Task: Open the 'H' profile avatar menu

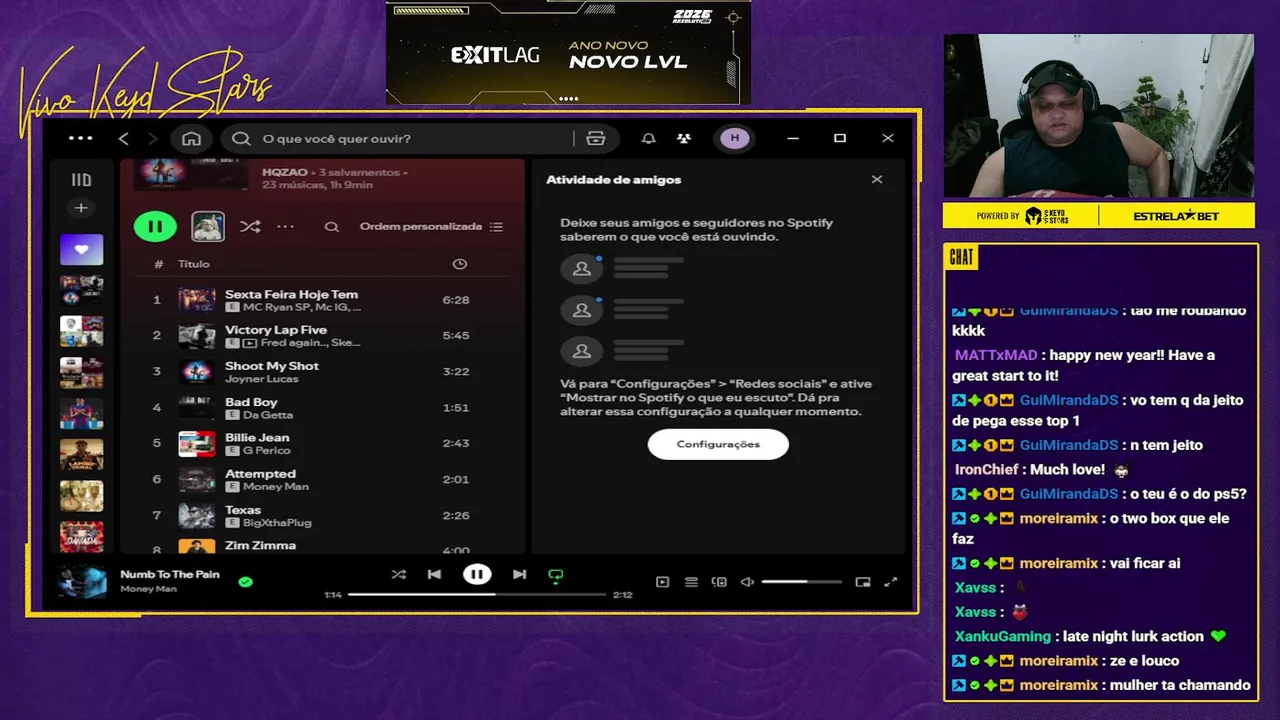Action: 735,138
